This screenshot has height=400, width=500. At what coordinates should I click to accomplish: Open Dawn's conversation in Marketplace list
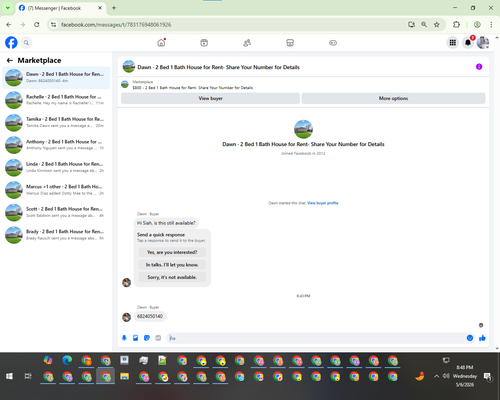coord(56,77)
